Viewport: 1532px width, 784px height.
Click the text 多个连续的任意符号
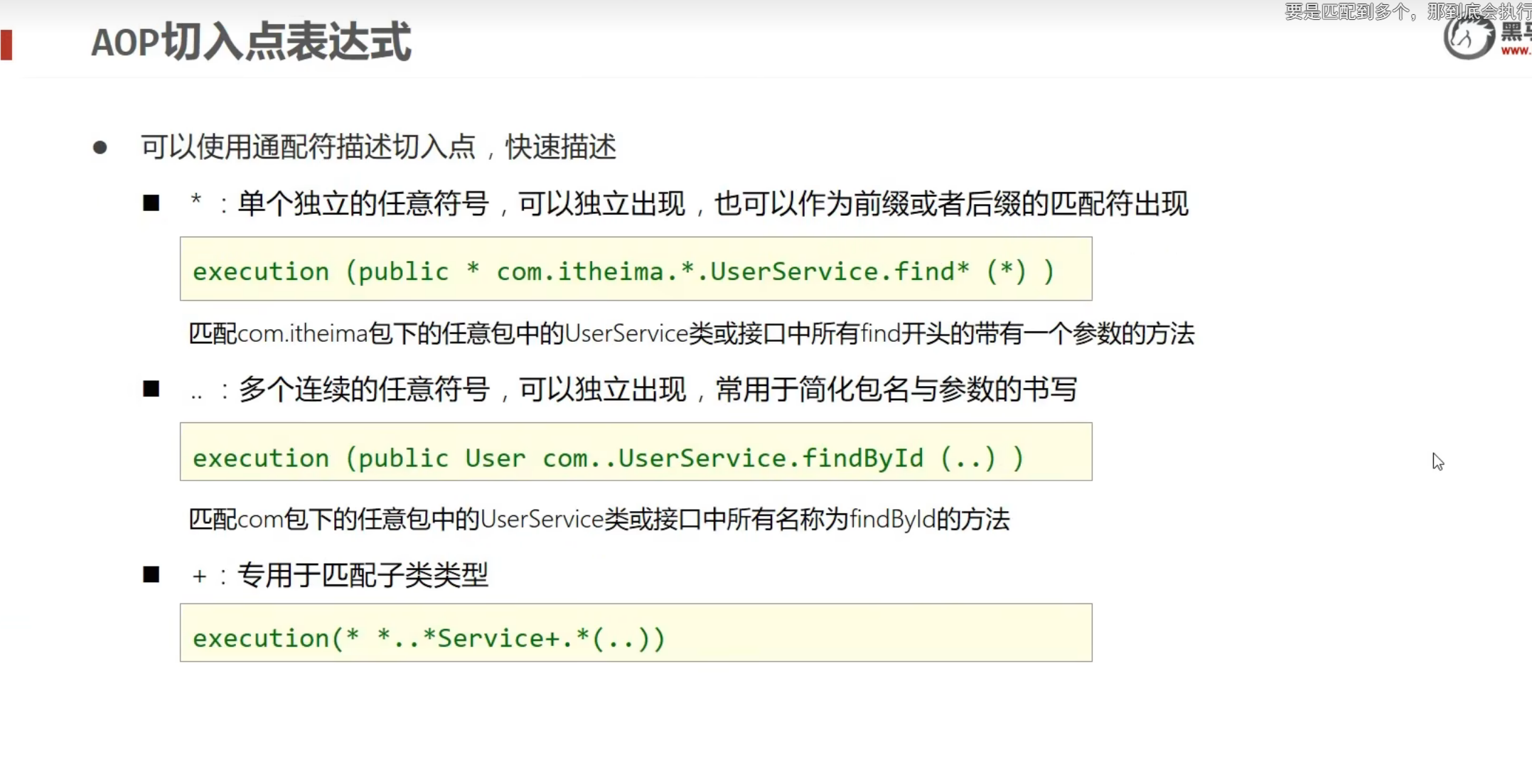click(x=364, y=389)
